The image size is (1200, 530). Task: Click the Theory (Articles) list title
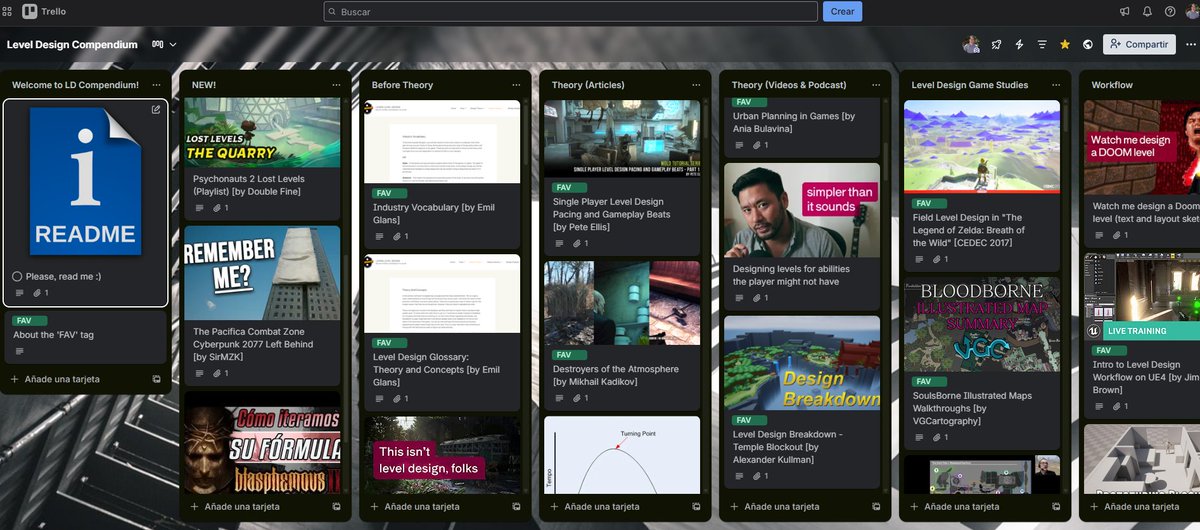[x=588, y=85]
